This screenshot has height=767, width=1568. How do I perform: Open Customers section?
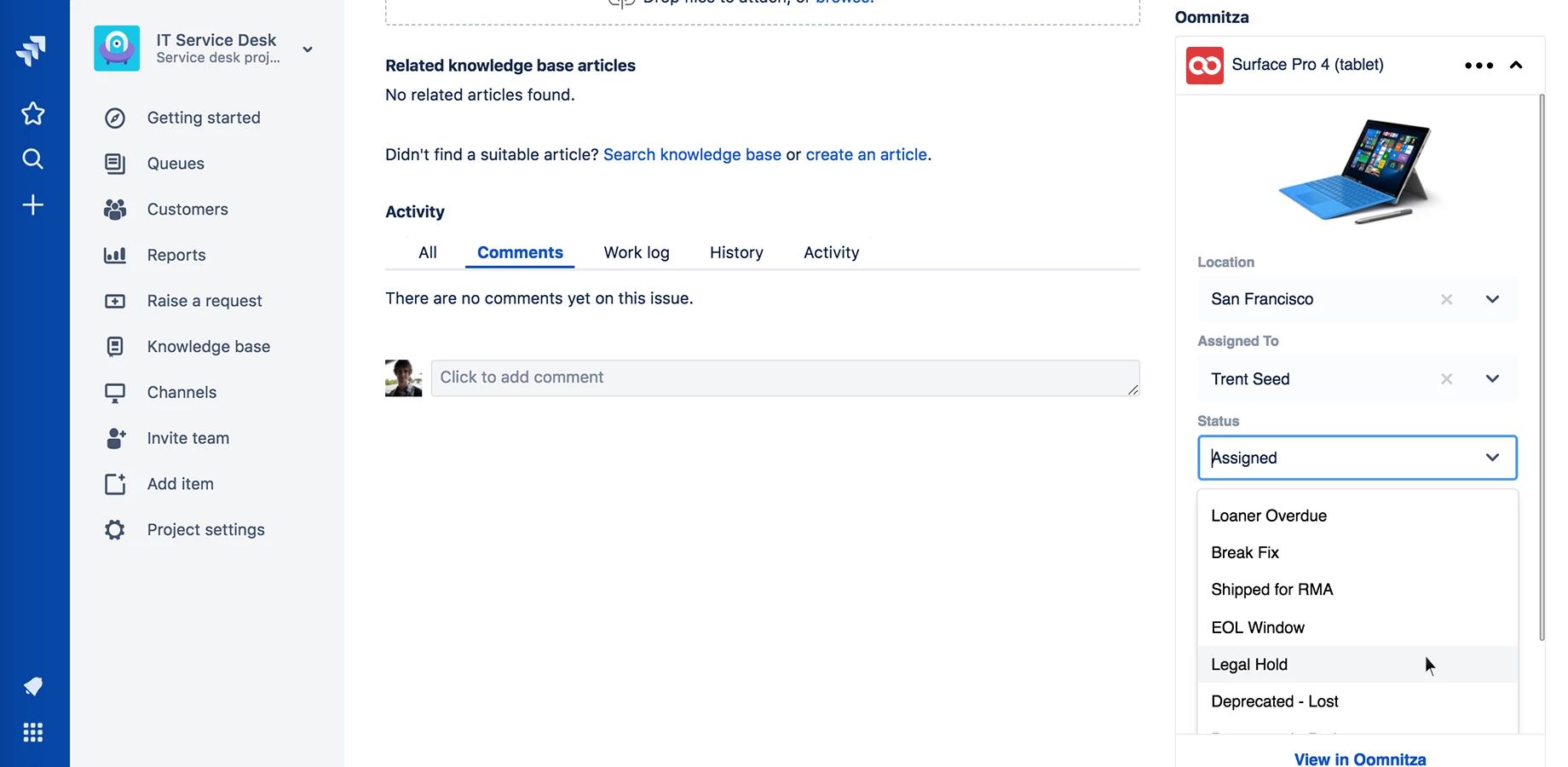187,210
